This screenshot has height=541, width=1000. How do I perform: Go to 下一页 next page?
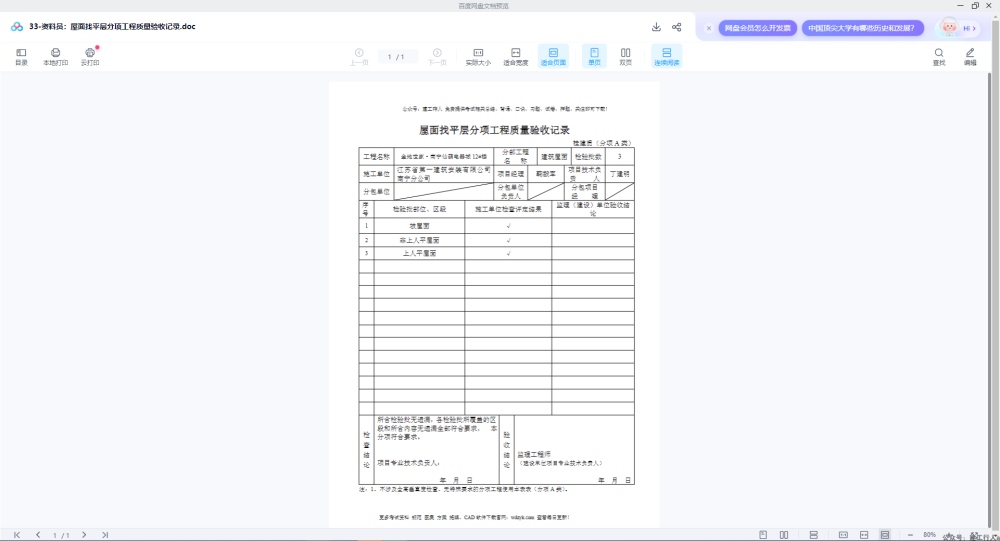437,56
